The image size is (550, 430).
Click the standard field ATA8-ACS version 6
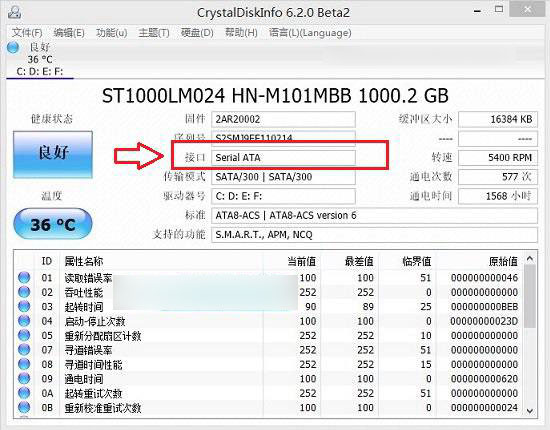pos(374,215)
